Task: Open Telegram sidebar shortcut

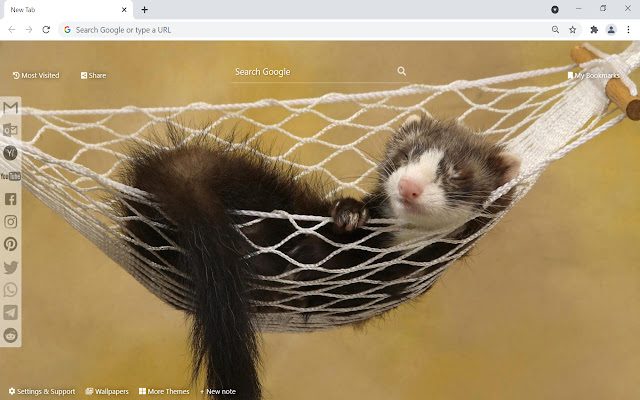Action: point(11,313)
